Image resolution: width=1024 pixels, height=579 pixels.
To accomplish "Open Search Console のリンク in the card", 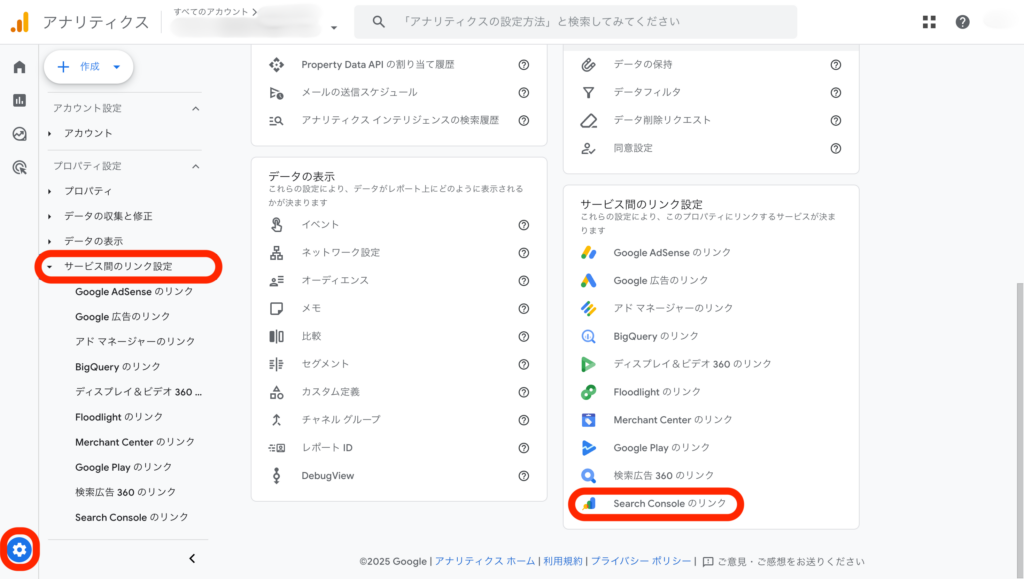I will coord(669,504).
